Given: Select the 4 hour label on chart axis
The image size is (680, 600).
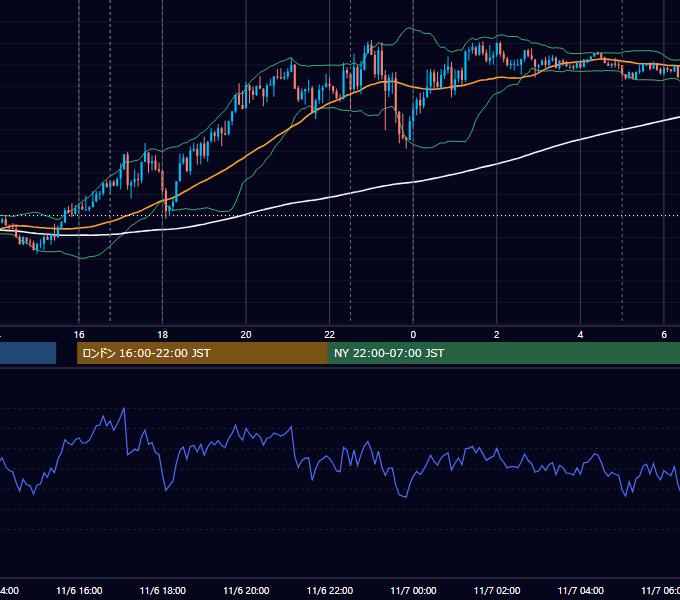Looking at the screenshot, I should point(580,335).
